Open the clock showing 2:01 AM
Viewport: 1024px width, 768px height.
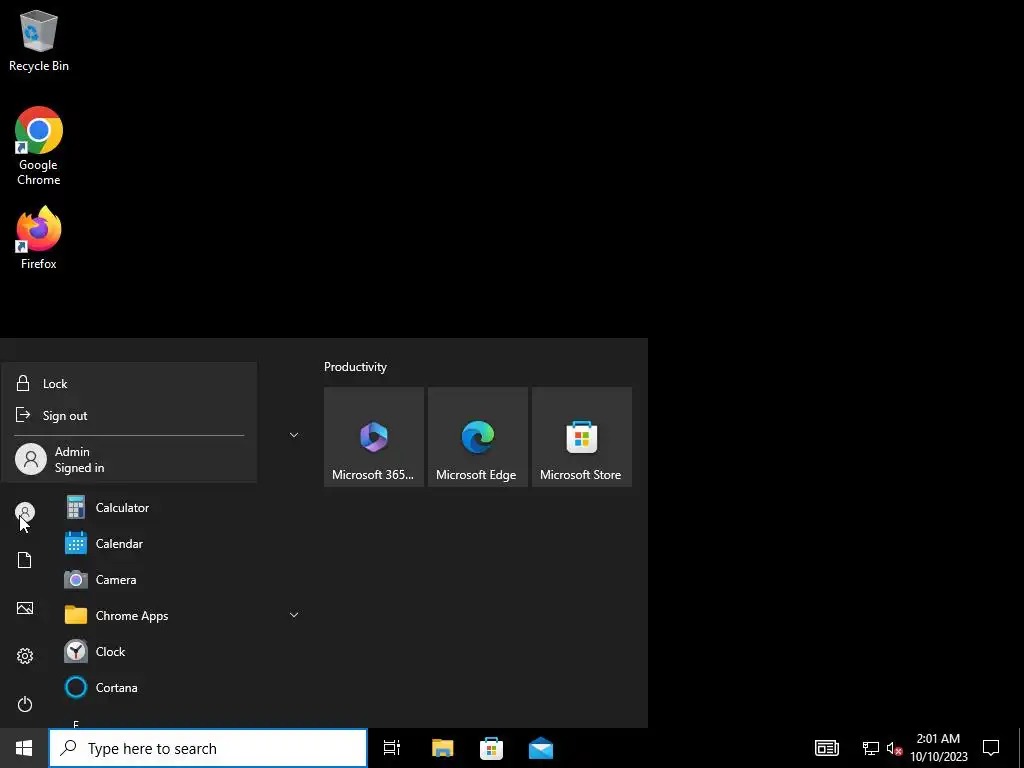coord(938,748)
